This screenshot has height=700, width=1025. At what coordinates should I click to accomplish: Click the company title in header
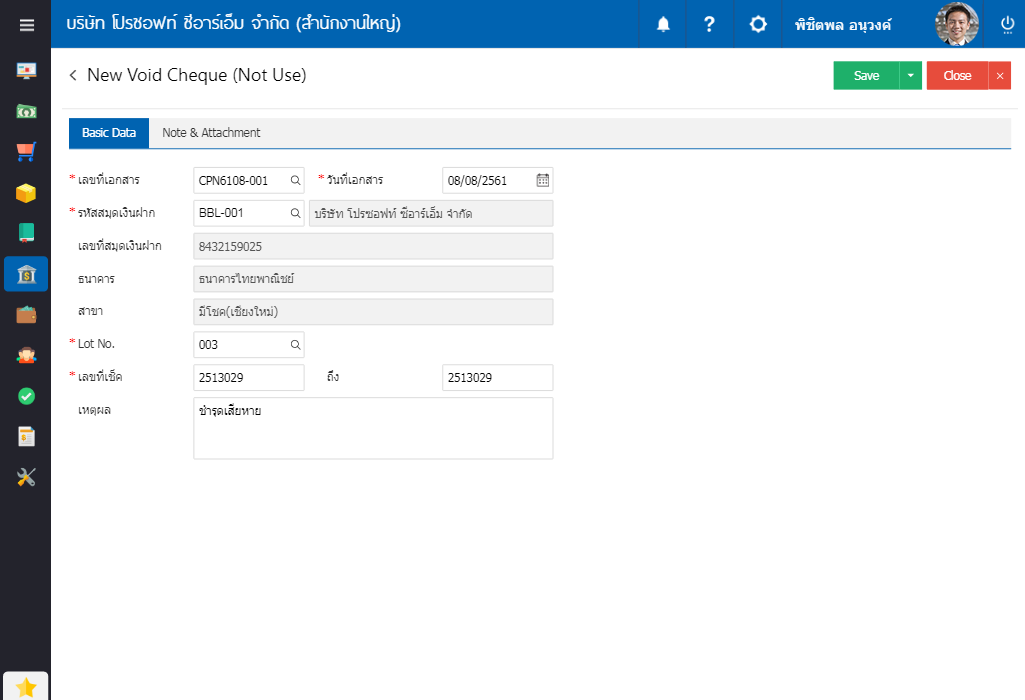[233, 24]
